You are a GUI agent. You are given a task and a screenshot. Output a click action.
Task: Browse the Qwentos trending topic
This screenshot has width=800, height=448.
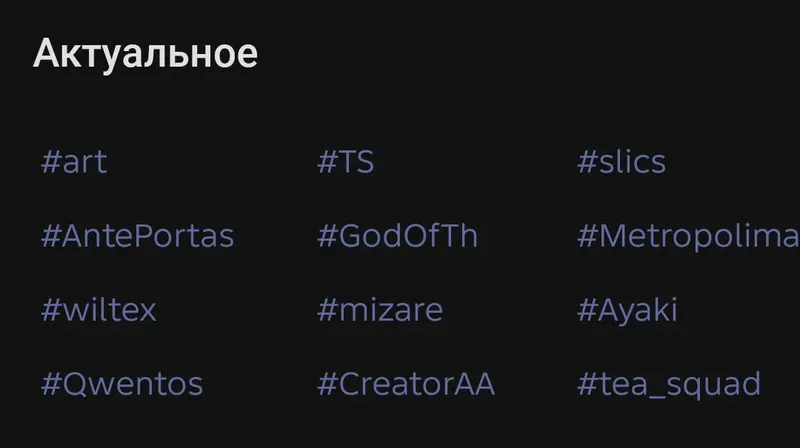click(x=122, y=384)
